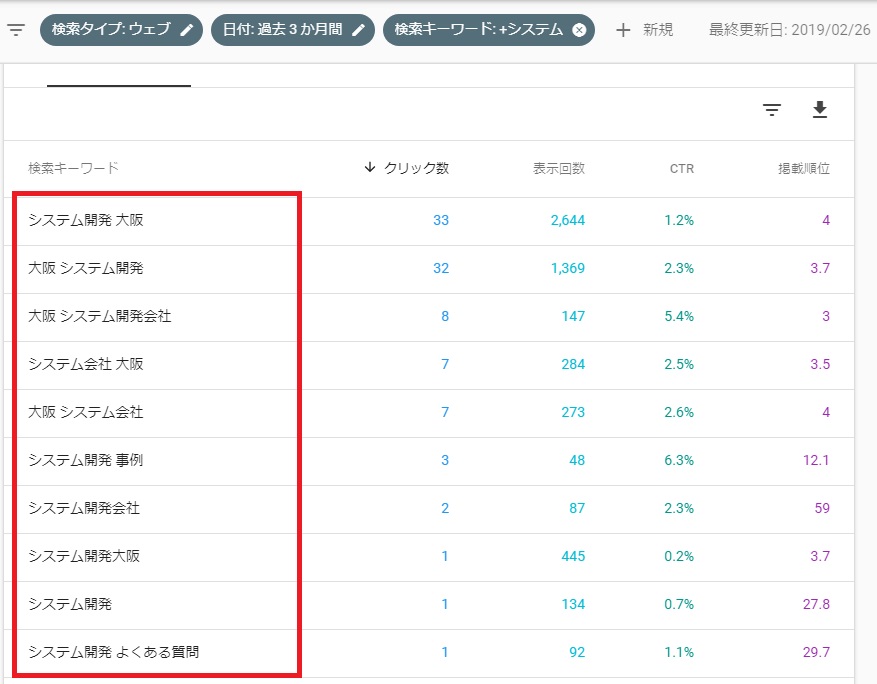
Task: Remove the 検索キーワード: +システム filter
Action: [579, 30]
